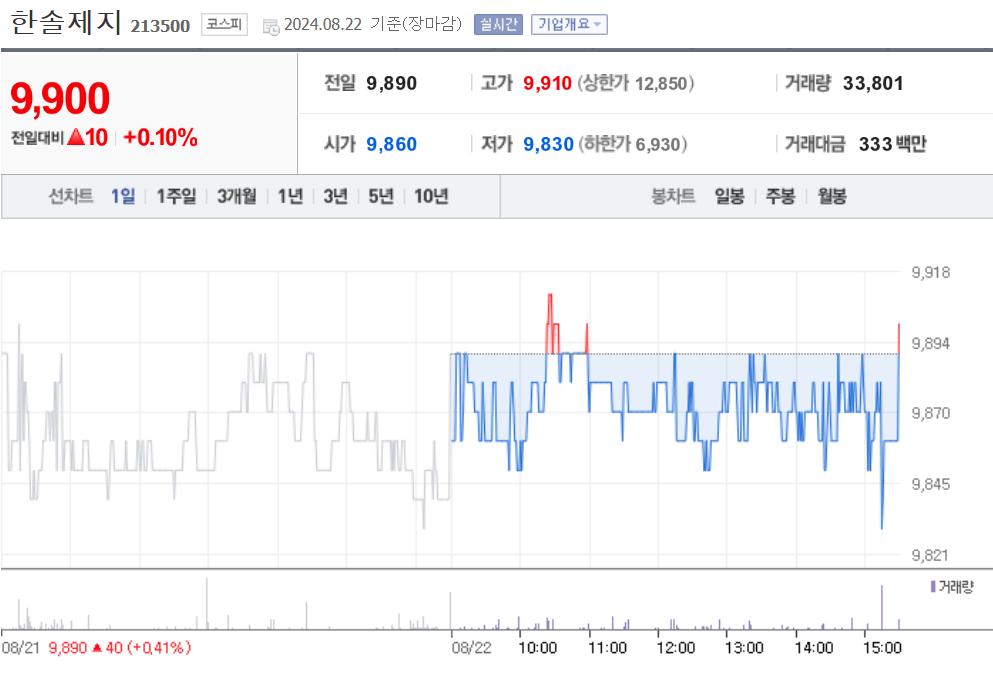Viewport: 993px width, 686px height.
Task: Click the 전일 value 9,890
Action: (x=391, y=84)
